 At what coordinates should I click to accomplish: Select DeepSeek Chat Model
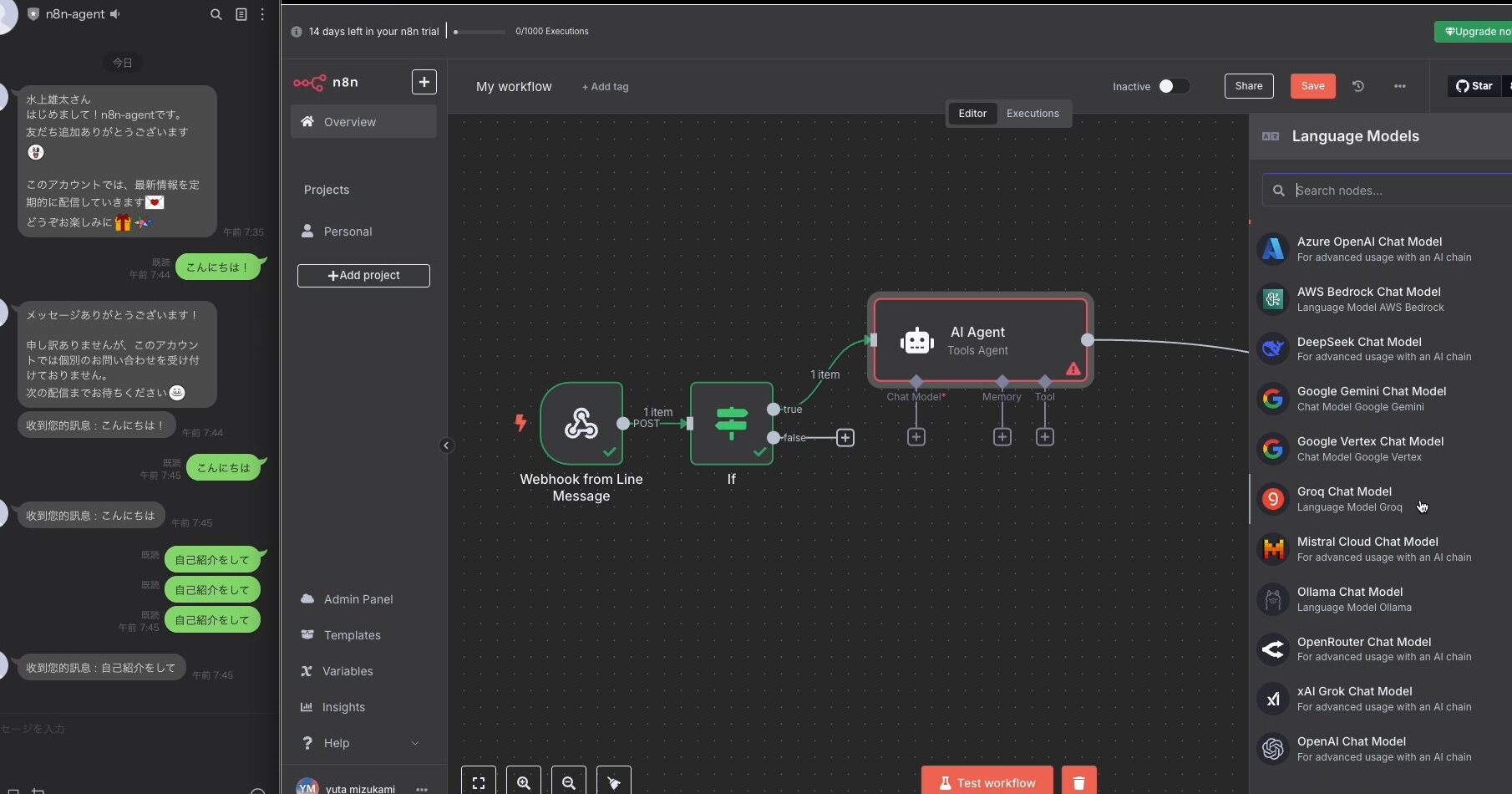point(1381,349)
